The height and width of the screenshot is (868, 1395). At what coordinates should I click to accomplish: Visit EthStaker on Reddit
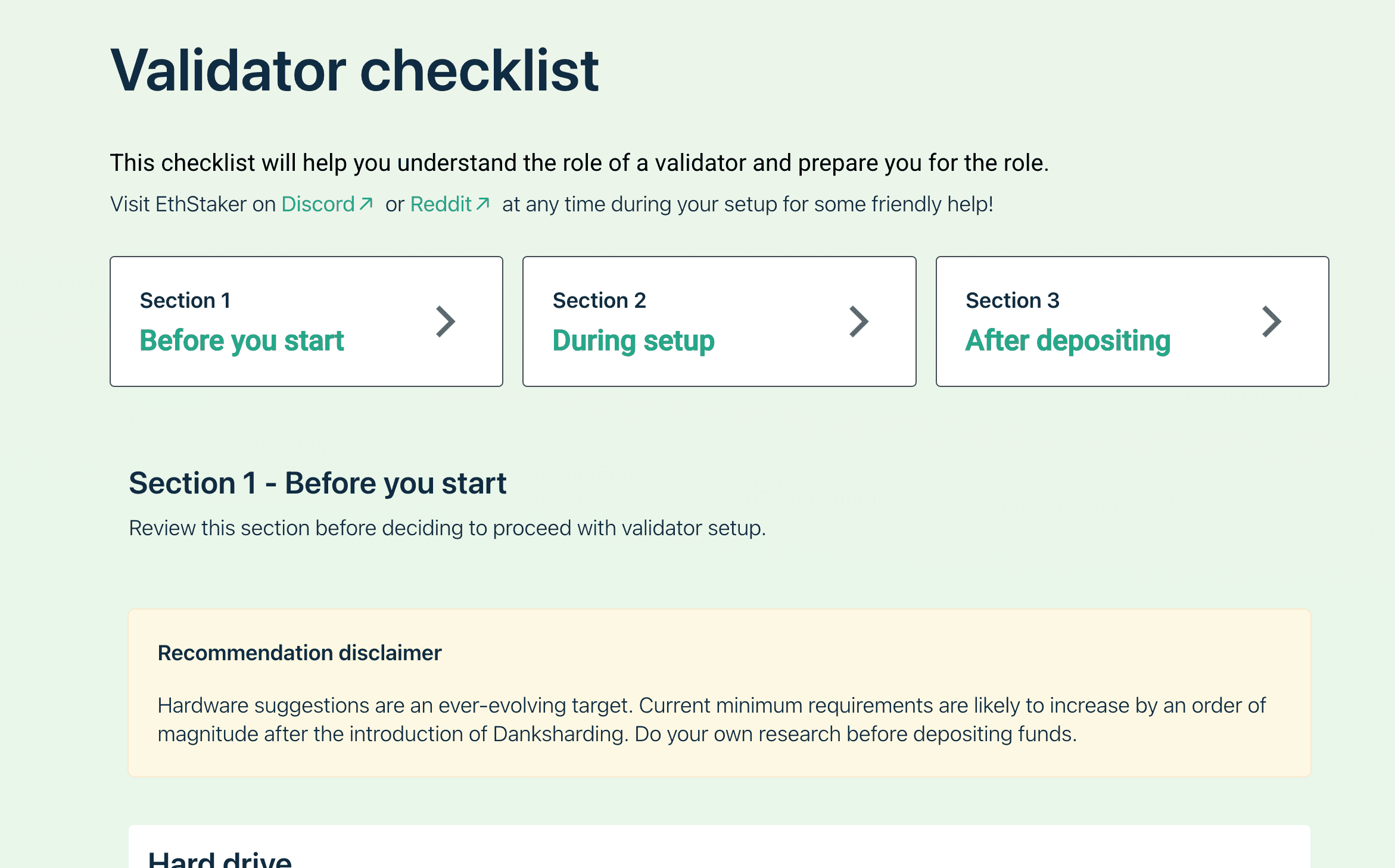(x=441, y=204)
